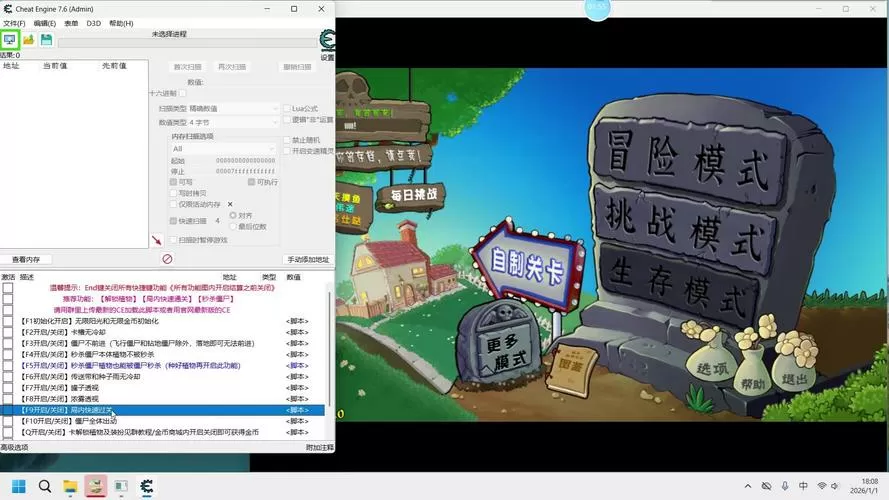
Task: Open the 数值类型 4 字节 dropdown
Action: (234, 122)
